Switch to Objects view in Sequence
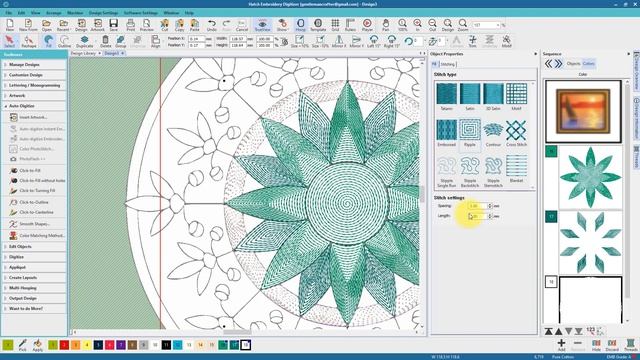 [x=573, y=64]
